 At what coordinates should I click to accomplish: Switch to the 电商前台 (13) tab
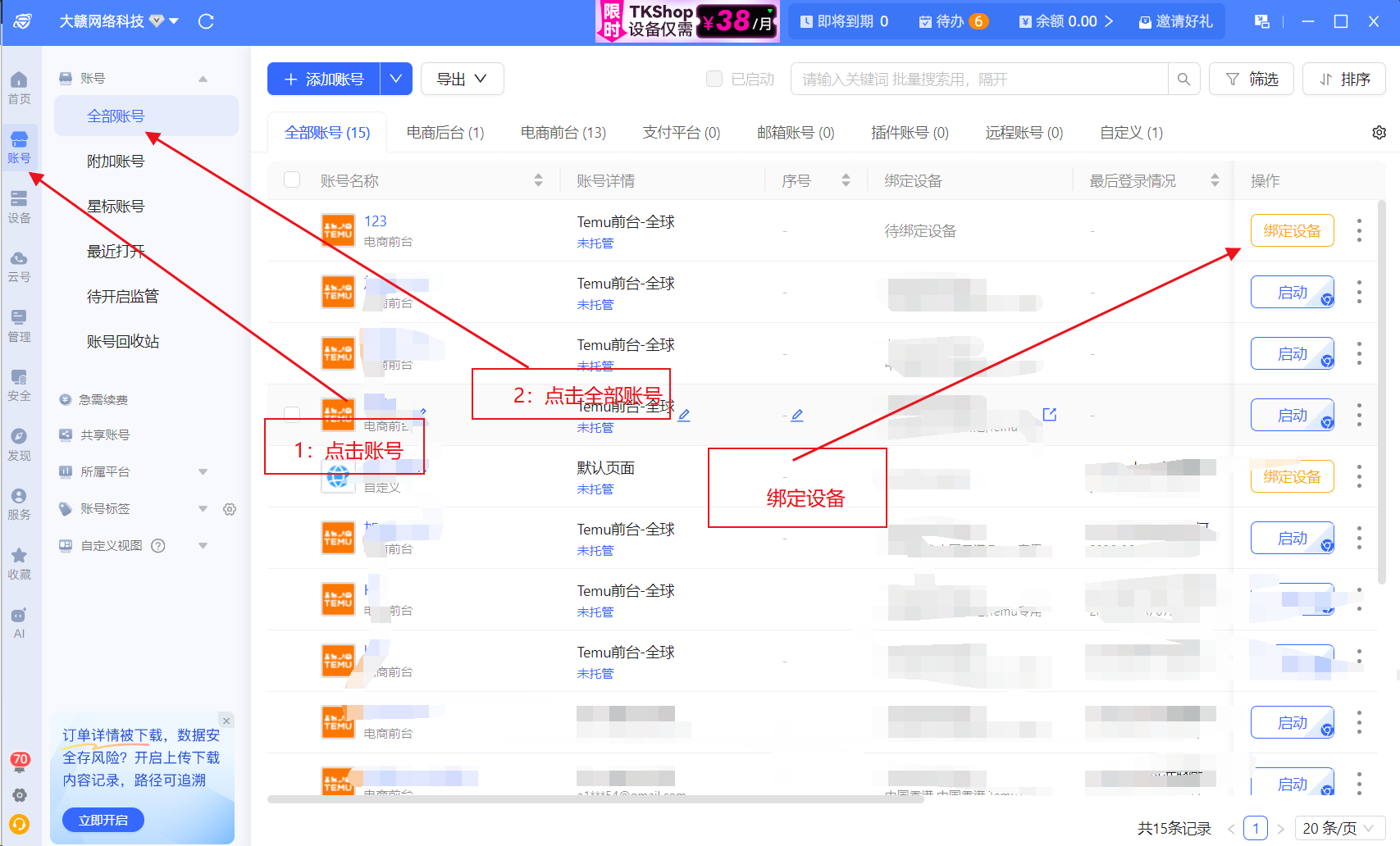point(563,133)
